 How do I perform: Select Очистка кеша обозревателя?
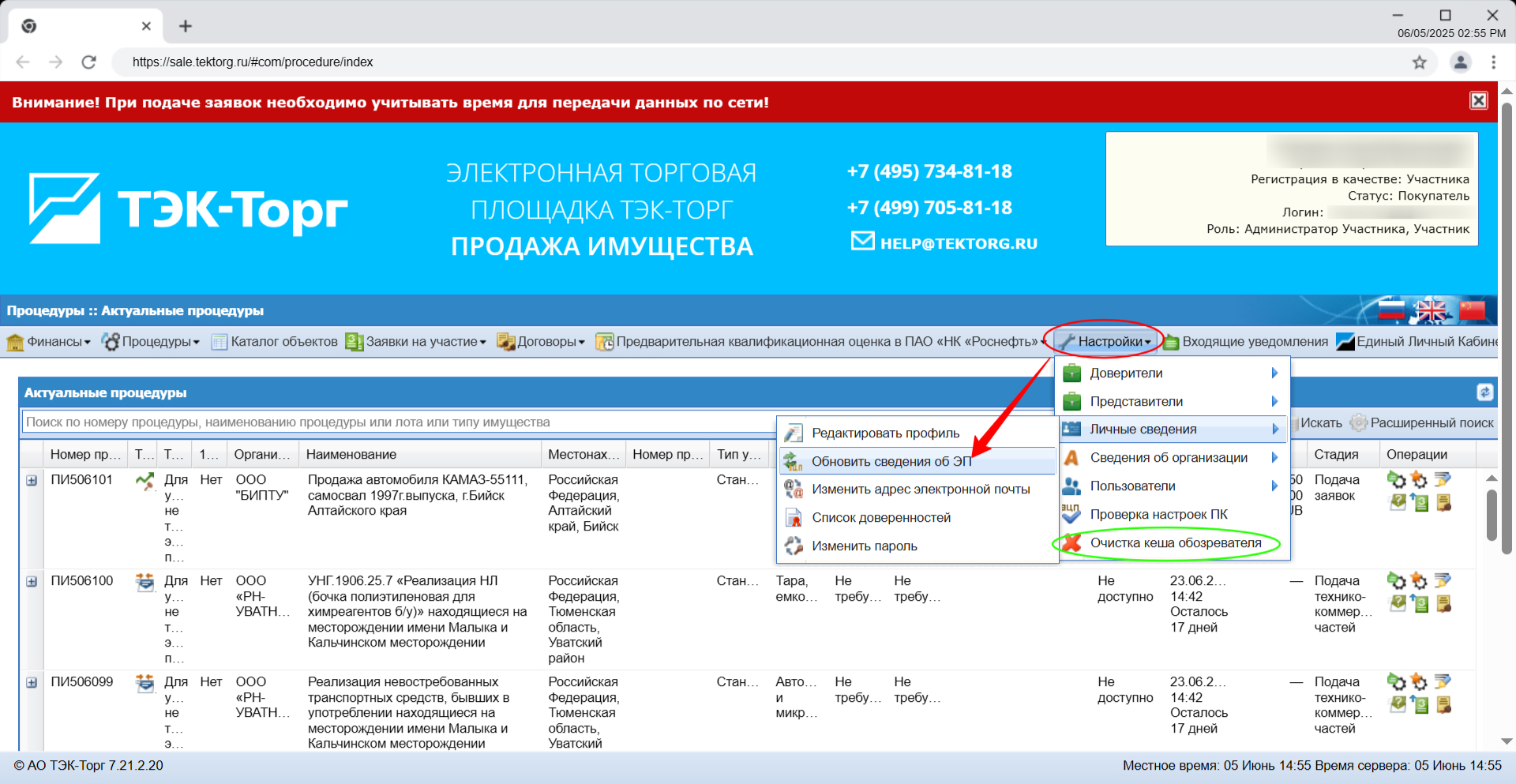point(1173,543)
